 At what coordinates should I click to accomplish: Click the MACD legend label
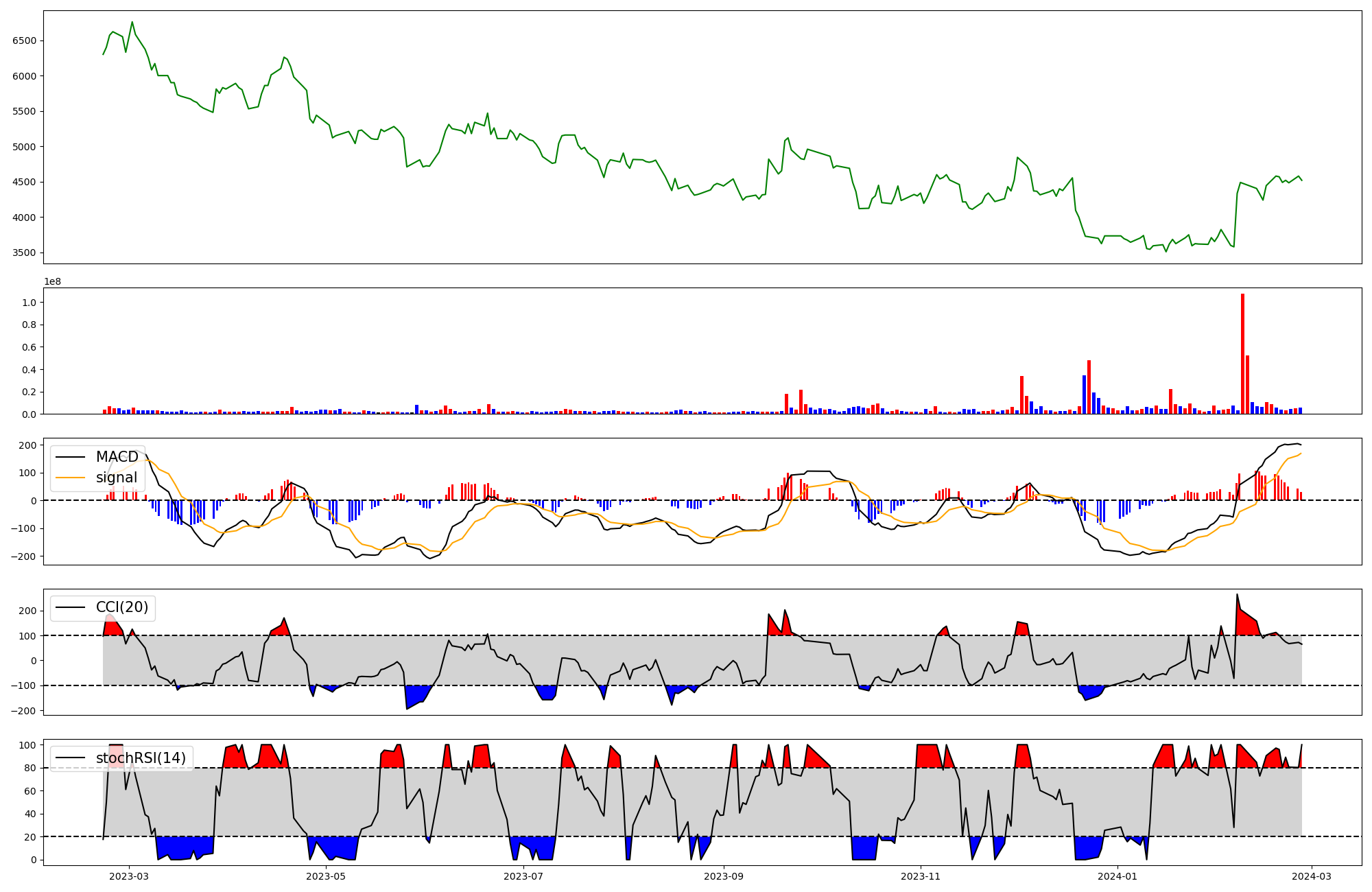(x=117, y=457)
